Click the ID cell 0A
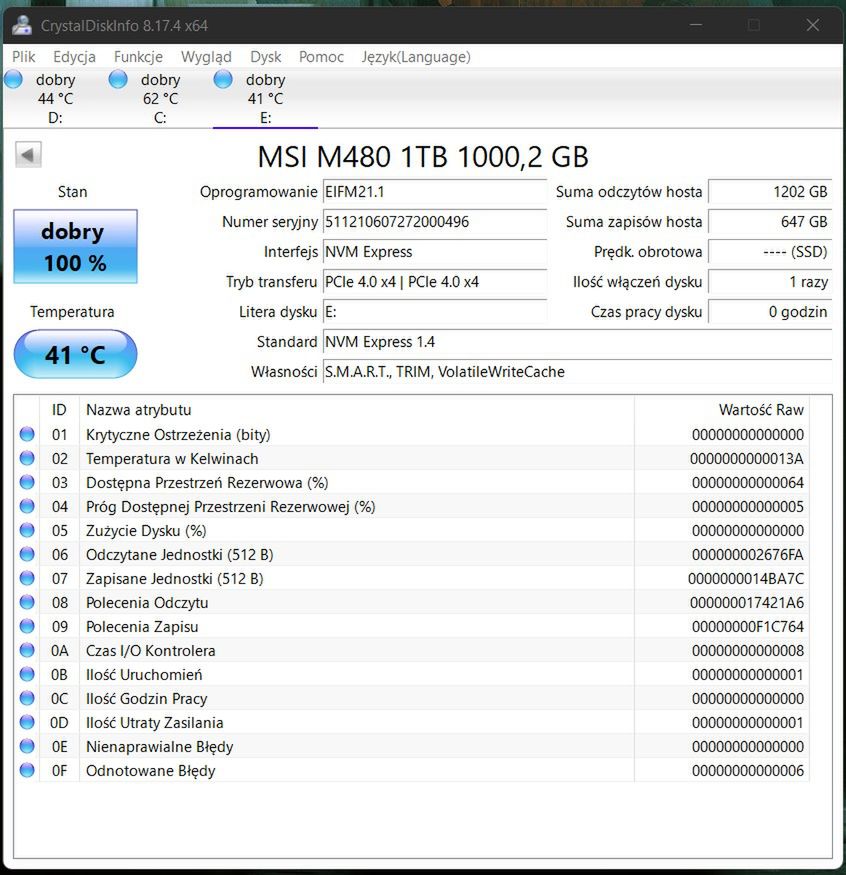This screenshot has height=875, width=846. (x=59, y=651)
